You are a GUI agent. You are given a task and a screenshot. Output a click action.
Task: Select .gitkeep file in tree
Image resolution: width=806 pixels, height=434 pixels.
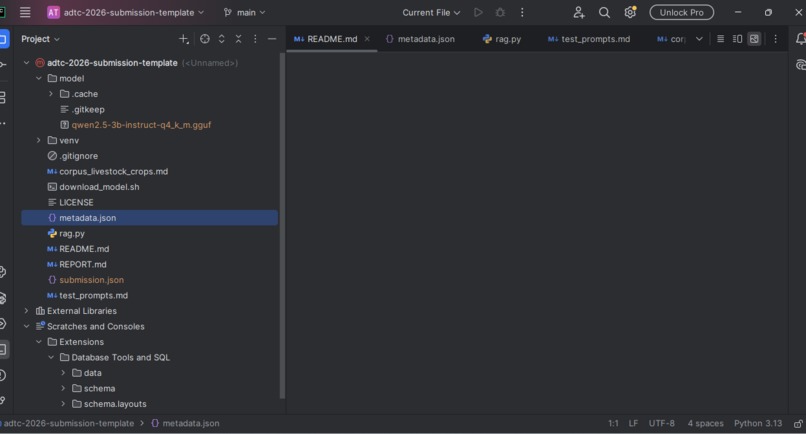click(82, 109)
